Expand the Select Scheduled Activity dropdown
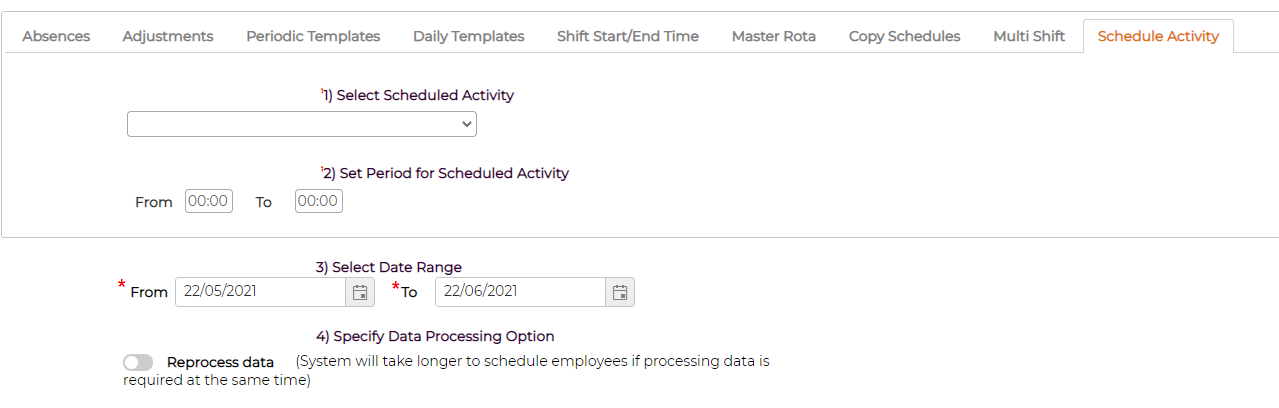Image resolution: width=1279 pixels, height=408 pixels. [302, 124]
